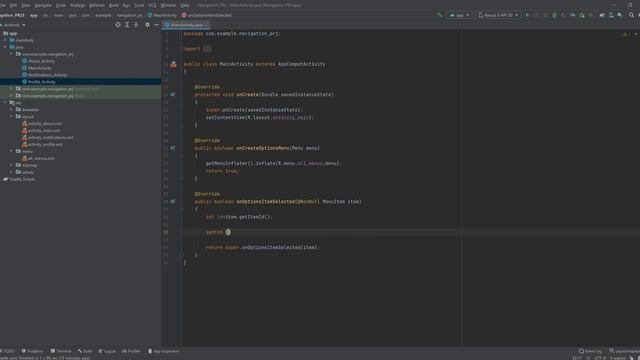
Task: Open the Tools menu
Action: (x=139, y=5)
